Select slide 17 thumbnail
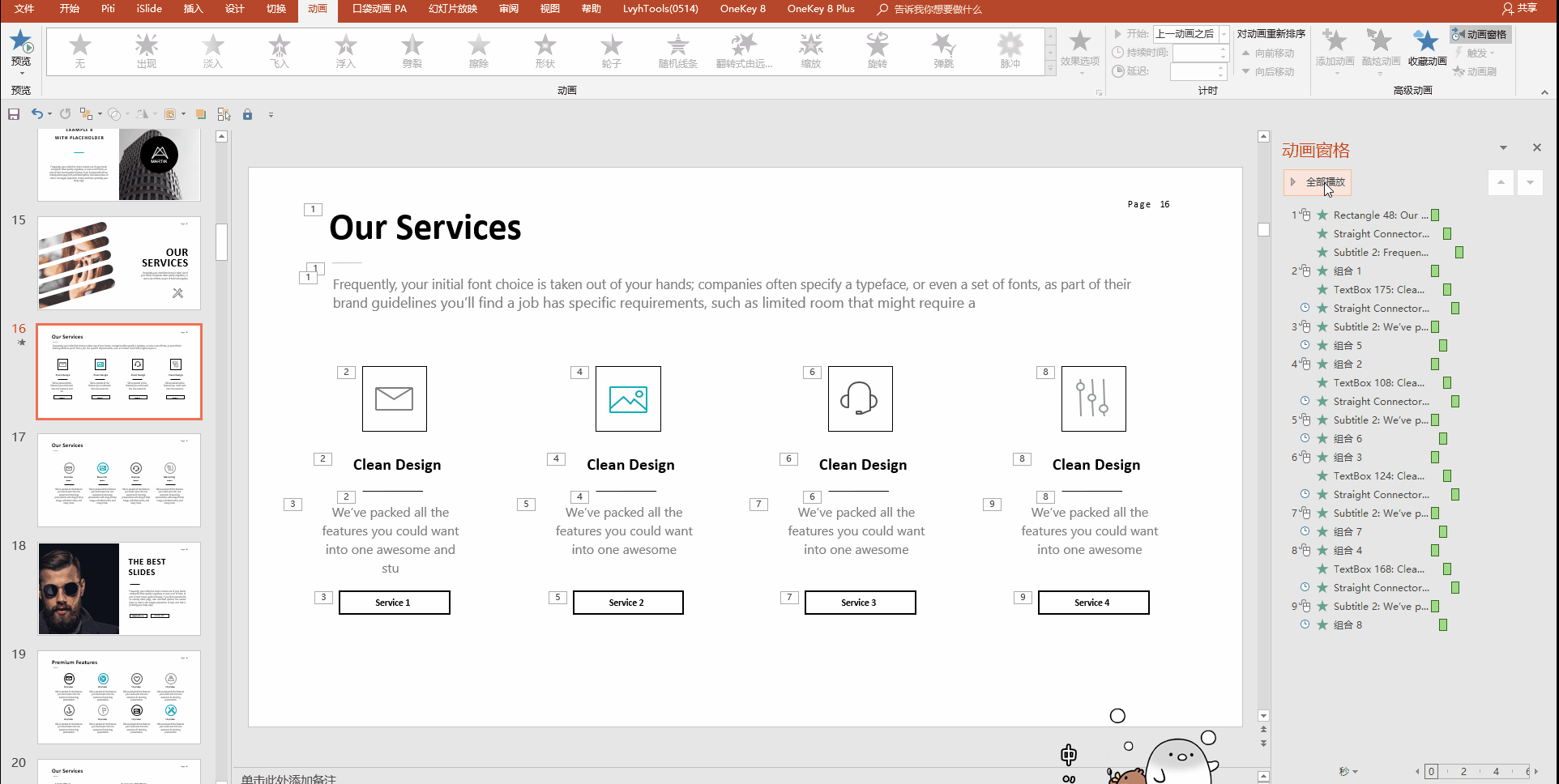This screenshot has width=1559, height=784. pos(119,480)
